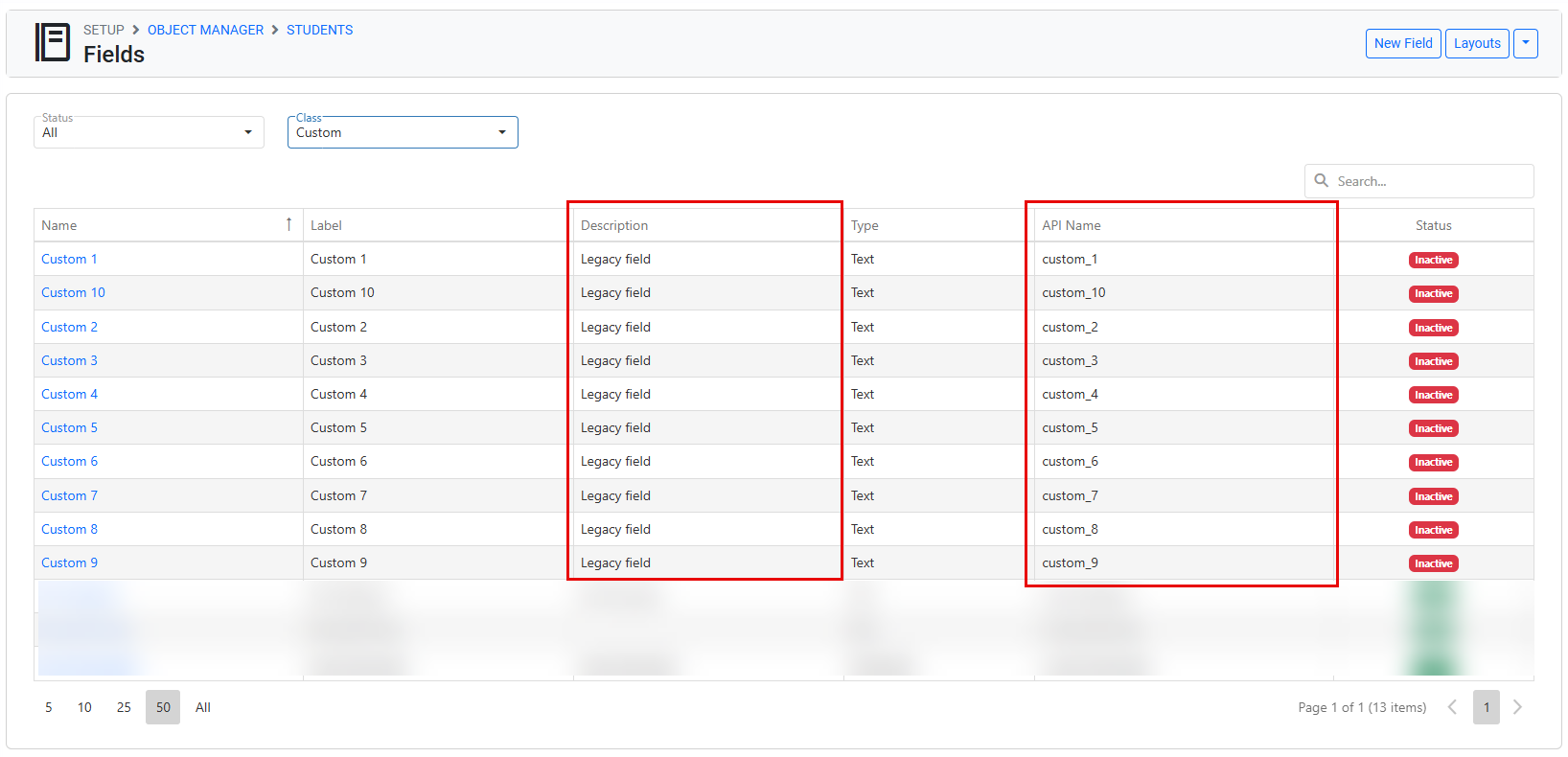Navigate to Students breadcrumb link
This screenshot has width=1568, height=757.
[x=319, y=30]
